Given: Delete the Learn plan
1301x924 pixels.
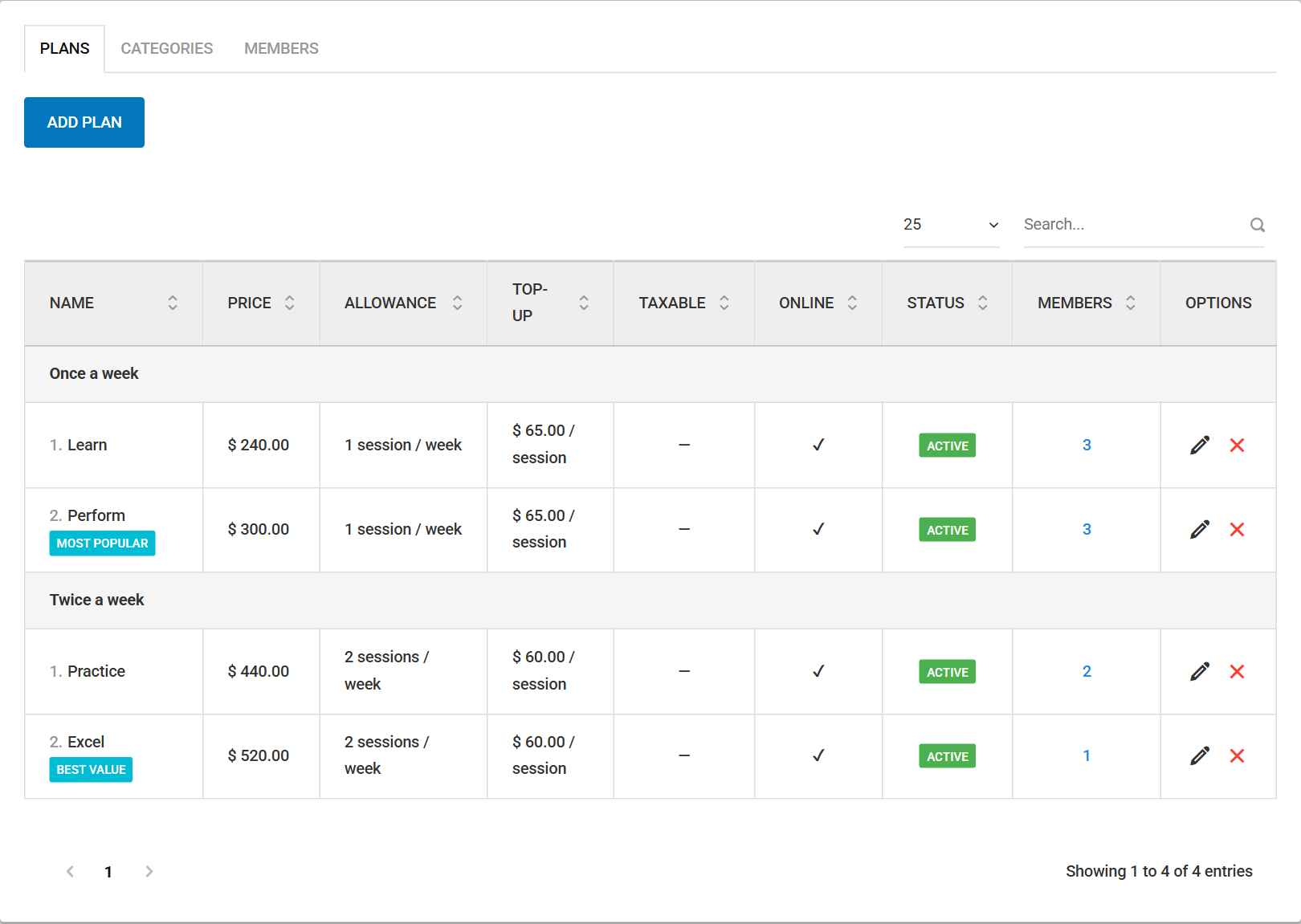Looking at the screenshot, I should click(x=1237, y=445).
